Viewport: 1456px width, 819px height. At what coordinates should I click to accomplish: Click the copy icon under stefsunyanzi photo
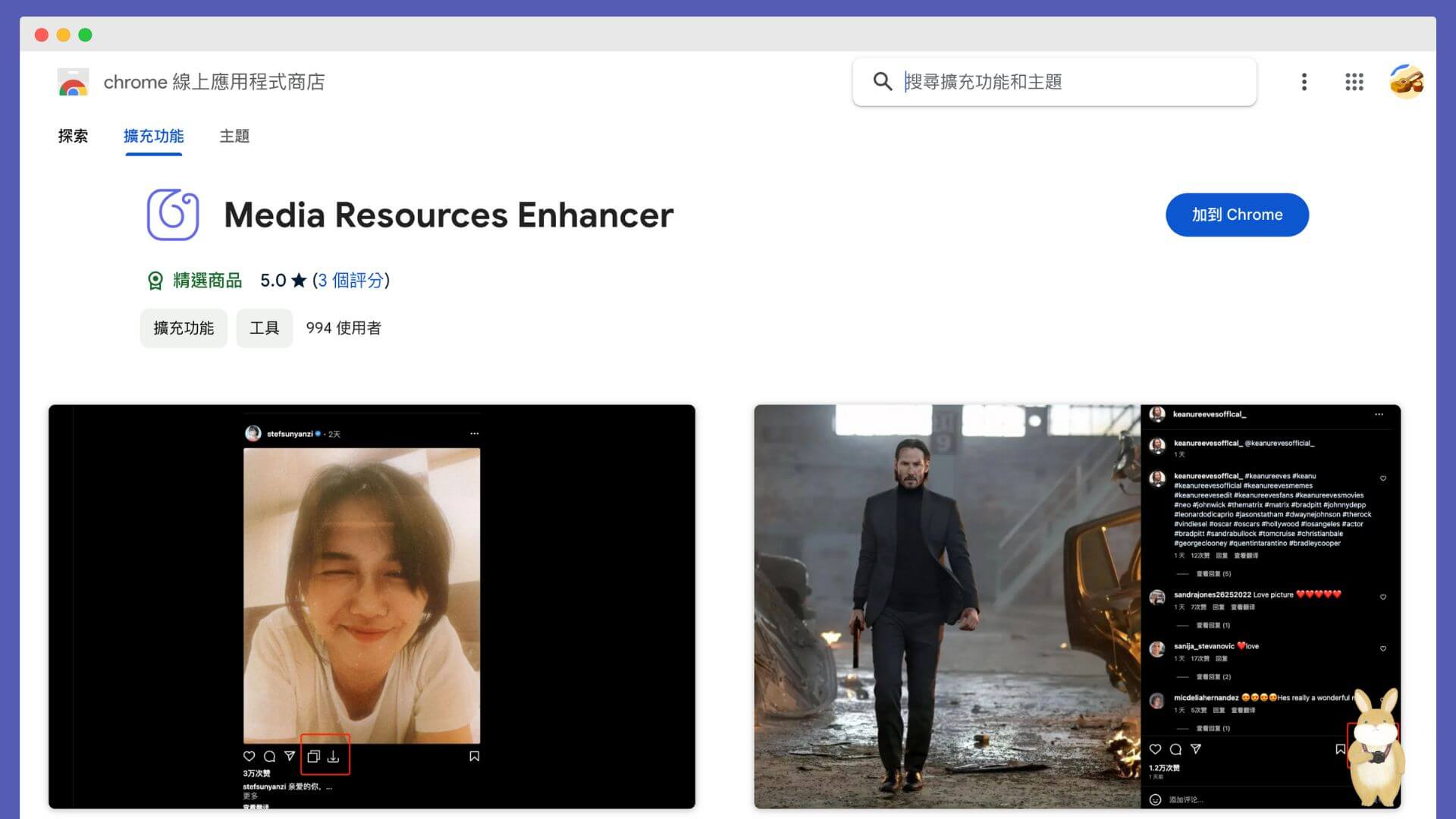click(313, 756)
